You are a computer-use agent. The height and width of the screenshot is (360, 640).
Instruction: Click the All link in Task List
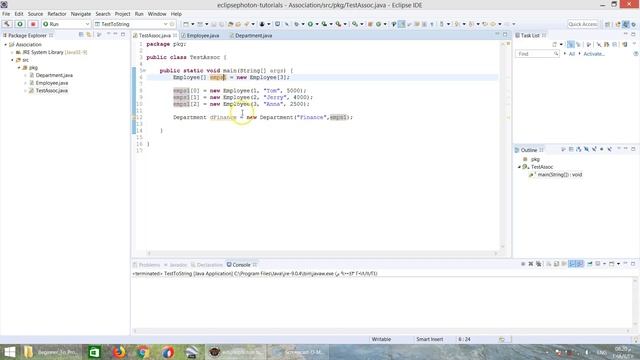571,54
